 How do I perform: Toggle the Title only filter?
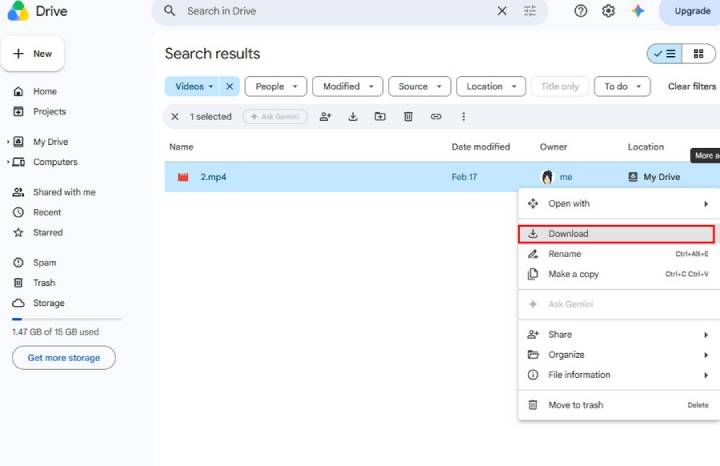pyautogui.click(x=560, y=86)
